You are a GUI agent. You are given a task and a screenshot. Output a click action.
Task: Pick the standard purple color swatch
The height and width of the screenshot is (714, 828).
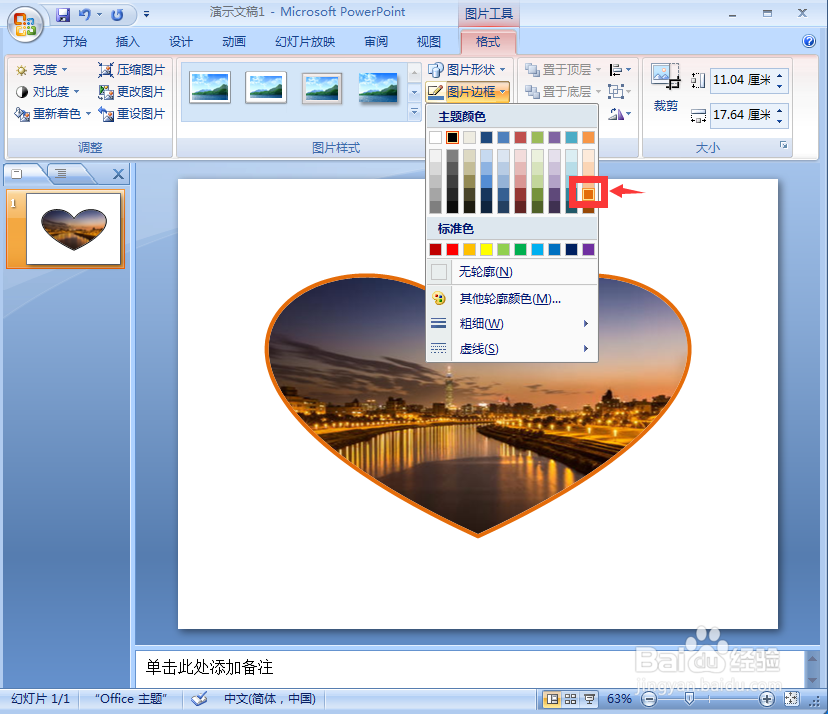tap(588, 249)
